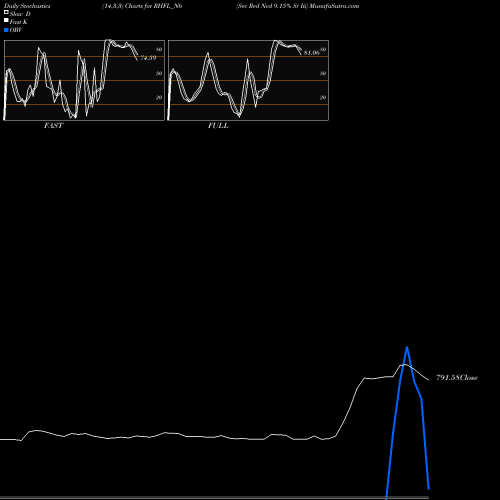Viewport: 500px width, 500px height.
Task: Click the 80 level label in FULL chart
Action: click(x=323, y=49)
